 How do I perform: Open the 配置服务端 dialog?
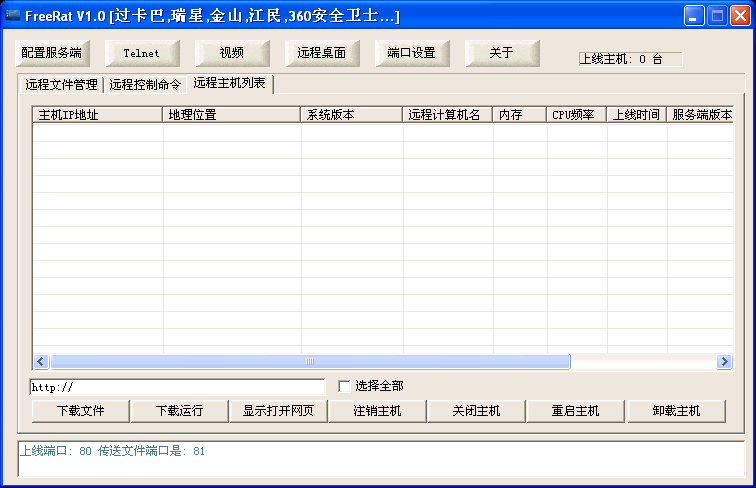click(x=52, y=53)
